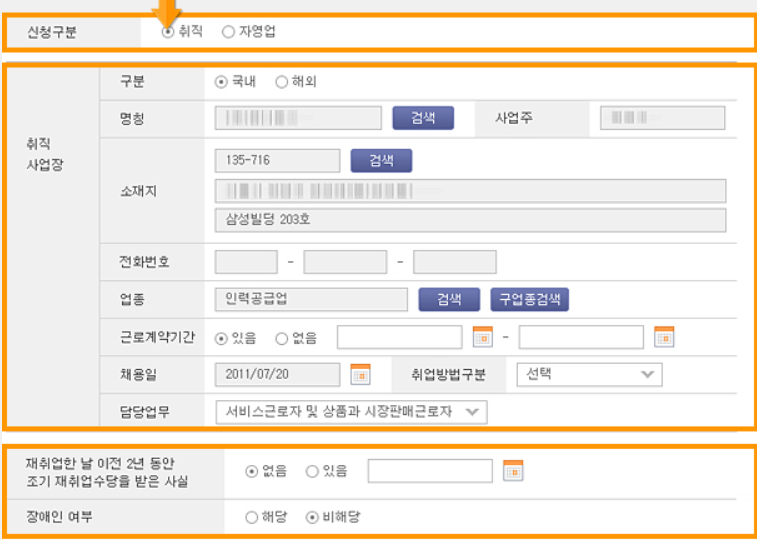Click postal code field showing 135-716
757x540 pixels.
(278, 161)
